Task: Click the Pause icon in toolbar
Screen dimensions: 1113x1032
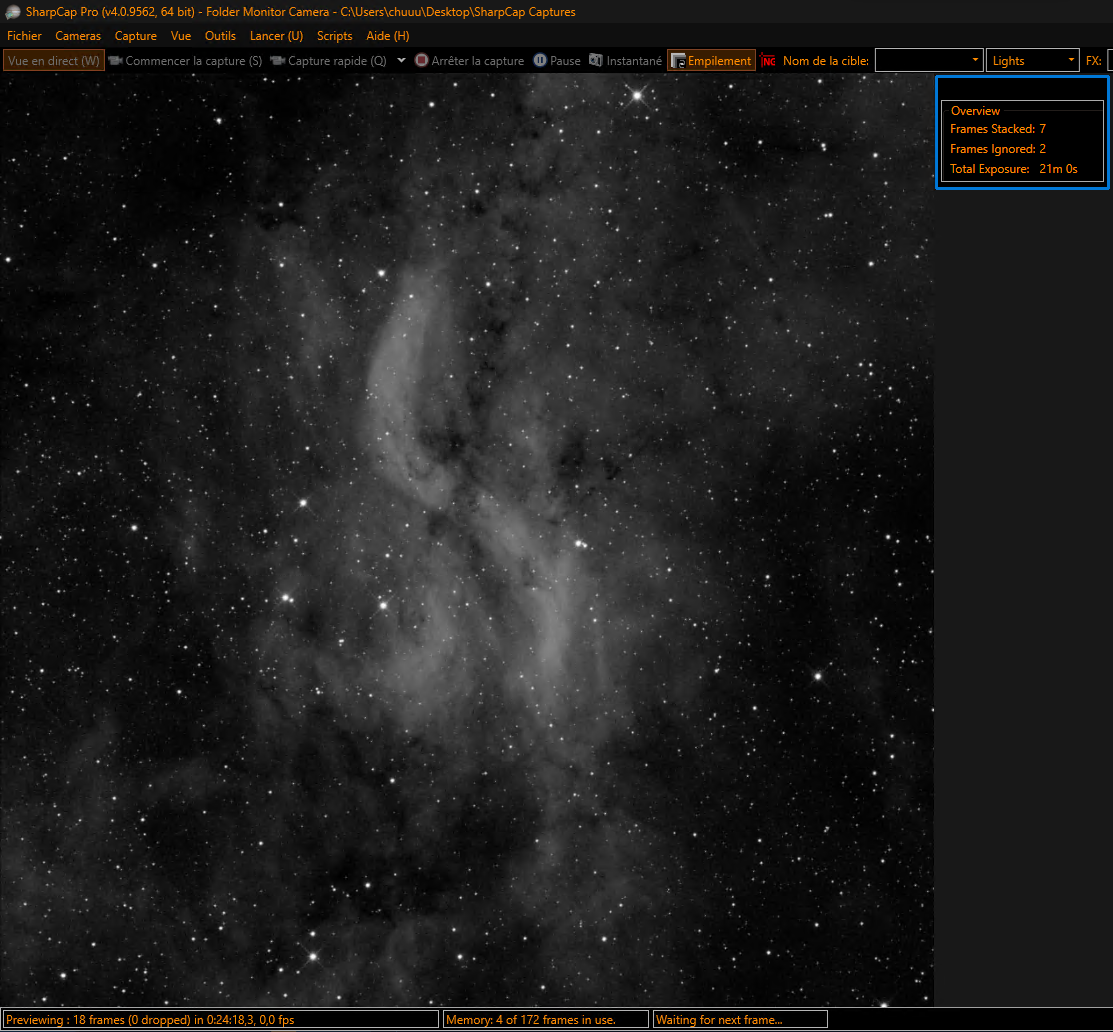Action: pyautogui.click(x=540, y=61)
